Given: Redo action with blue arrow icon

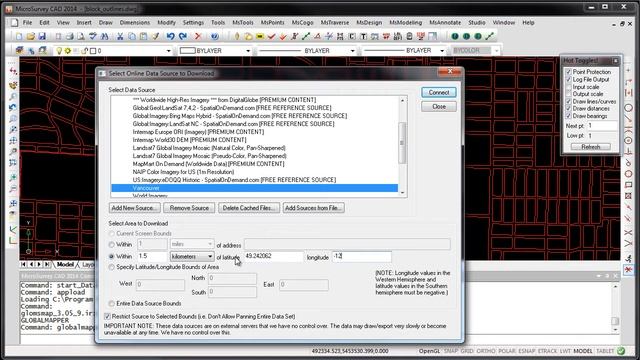Looking at the screenshot, I should pyautogui.click(x=183, y=36).
